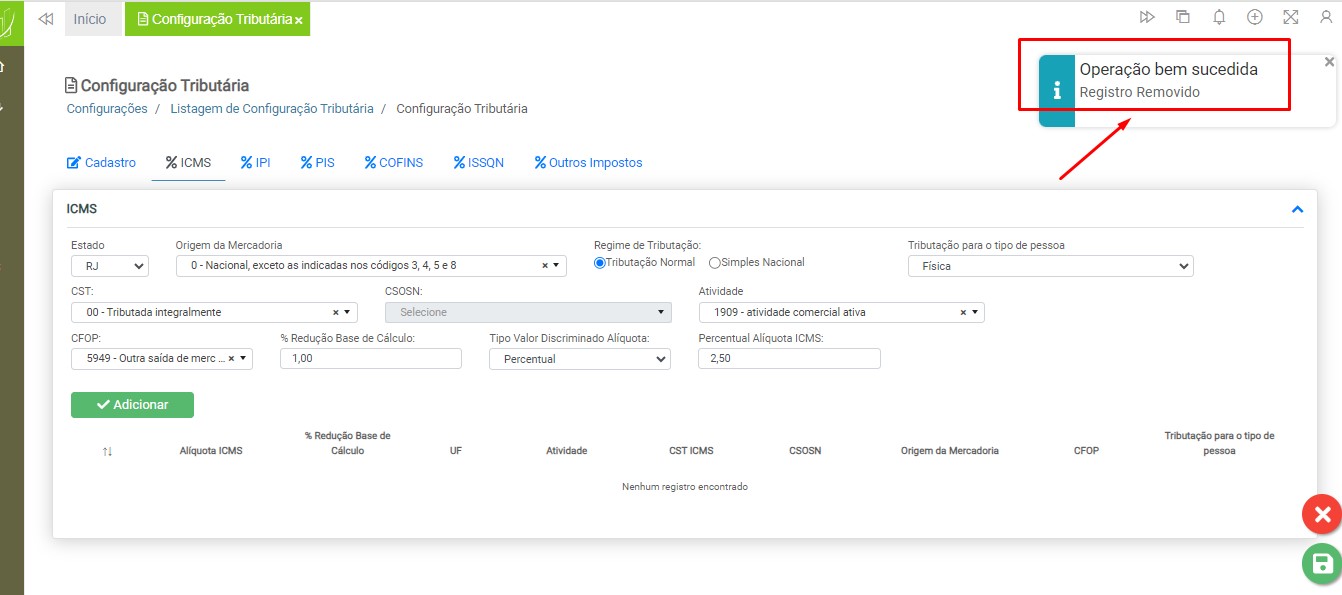
Task: Click the double-arrow forward icon in top bar
Action: [x=1147, y=17]
